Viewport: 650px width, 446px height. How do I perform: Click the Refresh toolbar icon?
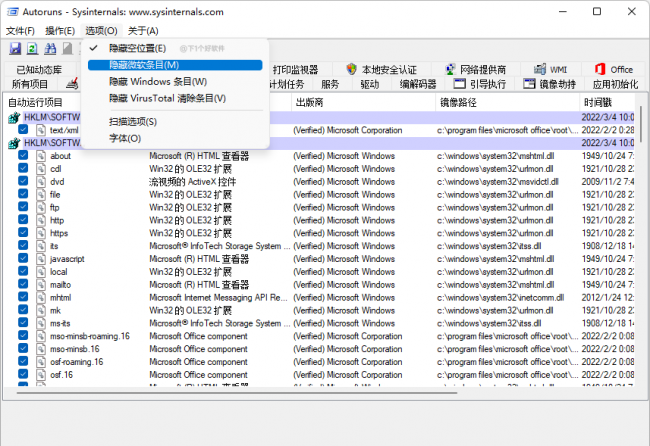tap(32, 48)
